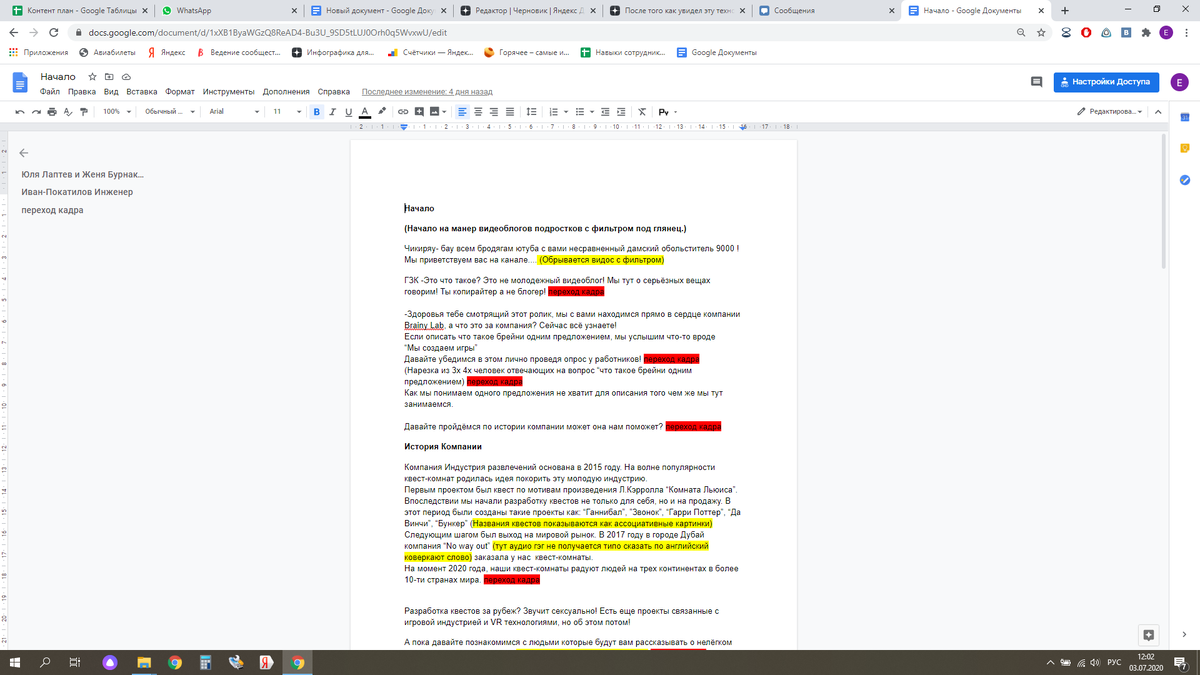Viewport: 1200px width, 675px height.
Task: Click the print icon
Action: 52,111
